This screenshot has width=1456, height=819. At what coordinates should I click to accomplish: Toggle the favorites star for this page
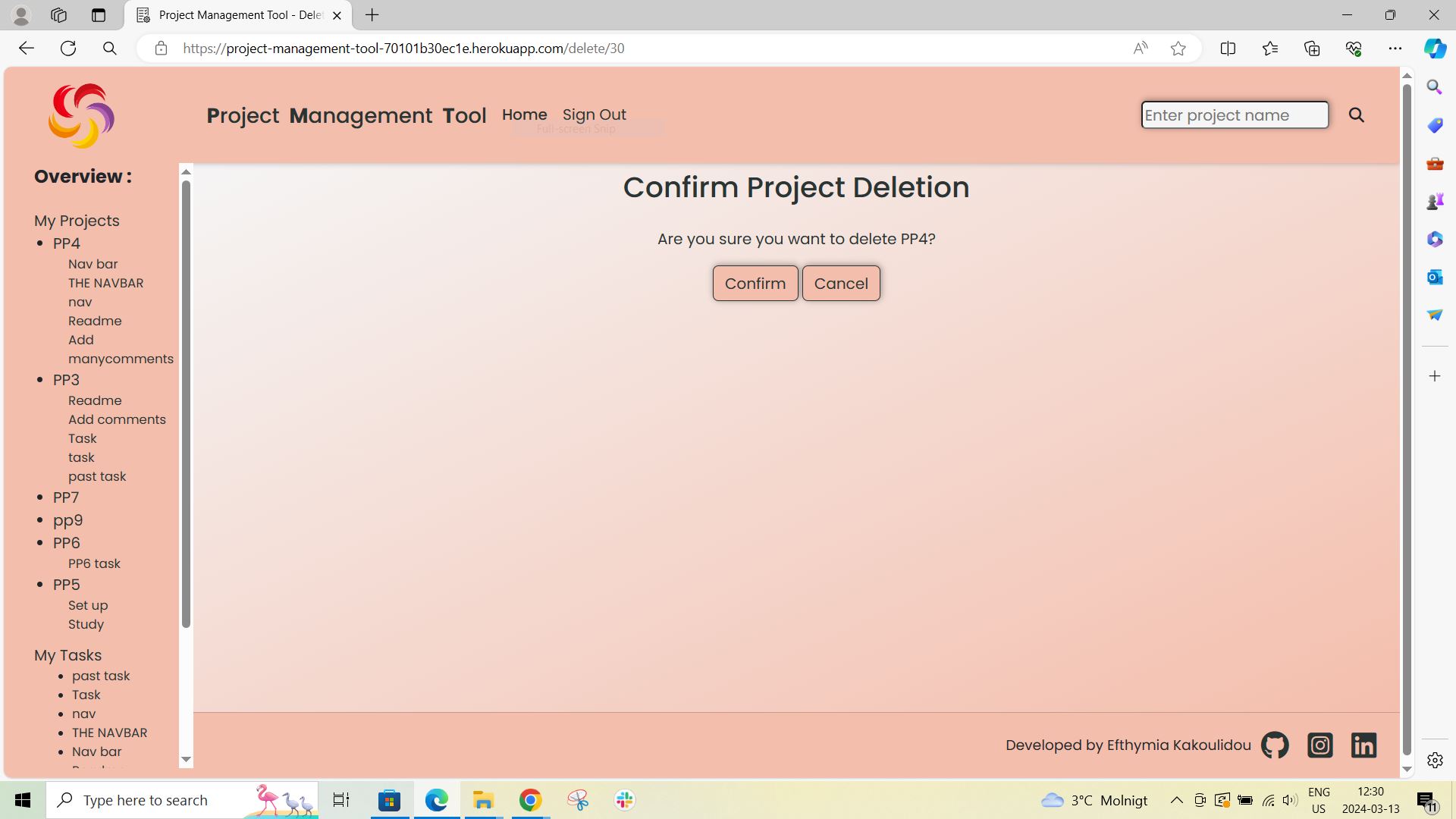pos(1178,48)
